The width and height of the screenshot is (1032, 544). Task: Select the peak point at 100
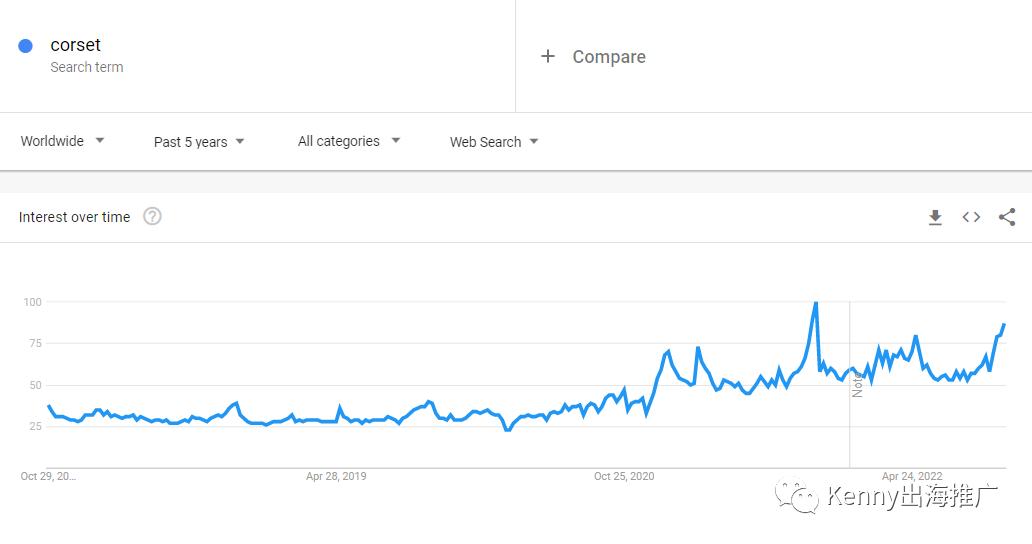pyautogui.click(x=816, y=303)
